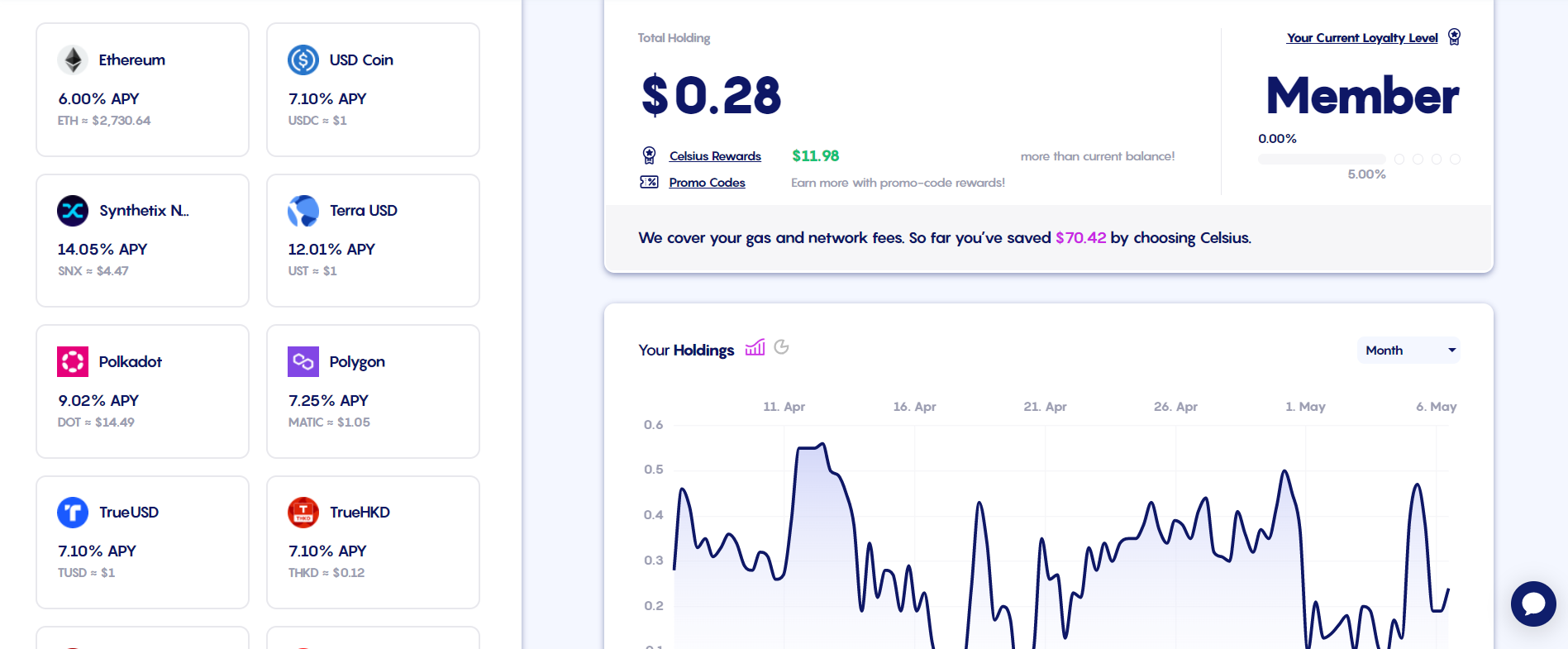The height and width of the screenshot is (649, 1568).
Task: Open the chat support bubble
Action: (x=1533, y=604)
